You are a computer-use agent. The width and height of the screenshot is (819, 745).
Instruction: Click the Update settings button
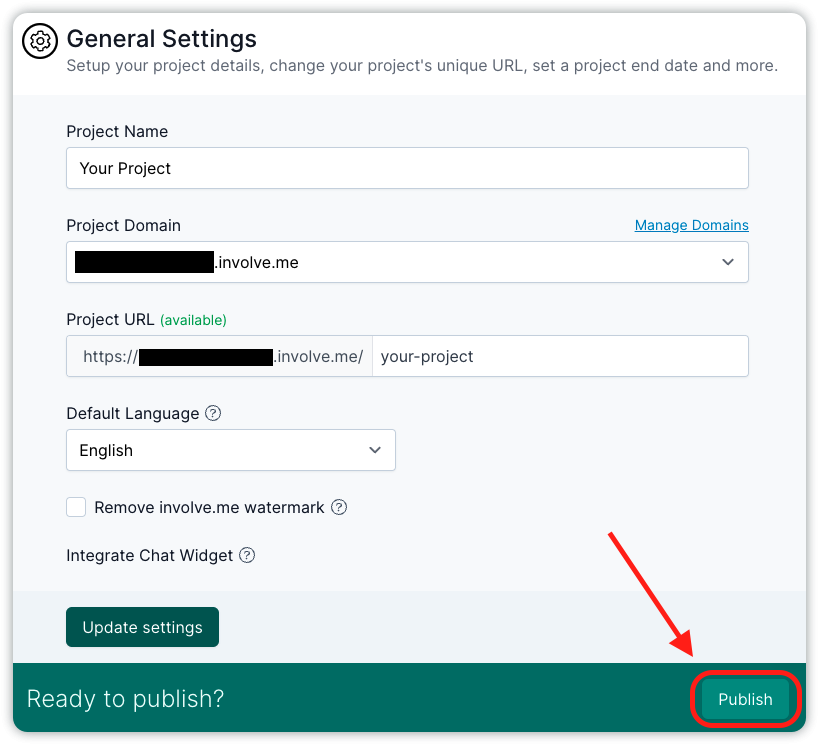click(143, 627)
